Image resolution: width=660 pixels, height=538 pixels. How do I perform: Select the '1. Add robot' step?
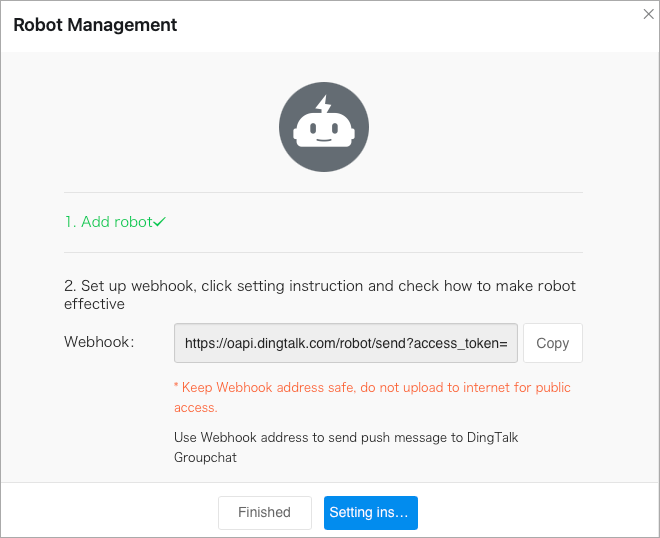pos(107,222)
